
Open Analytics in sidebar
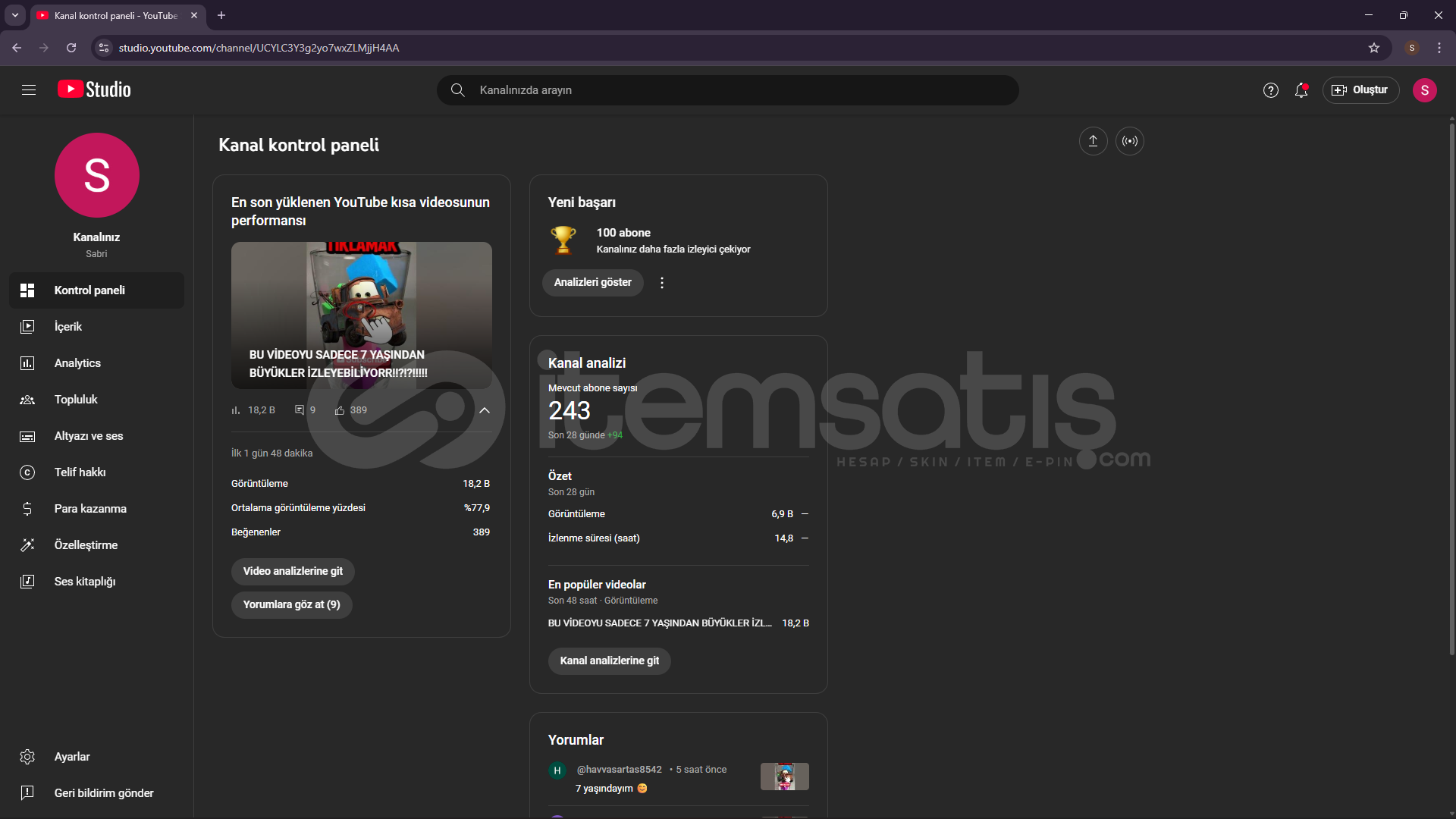tap(96, 363)
